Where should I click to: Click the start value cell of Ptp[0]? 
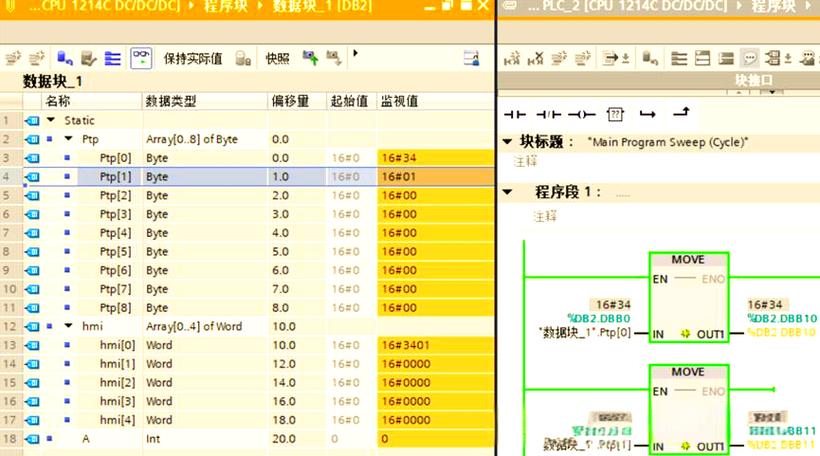click(350, 157)
